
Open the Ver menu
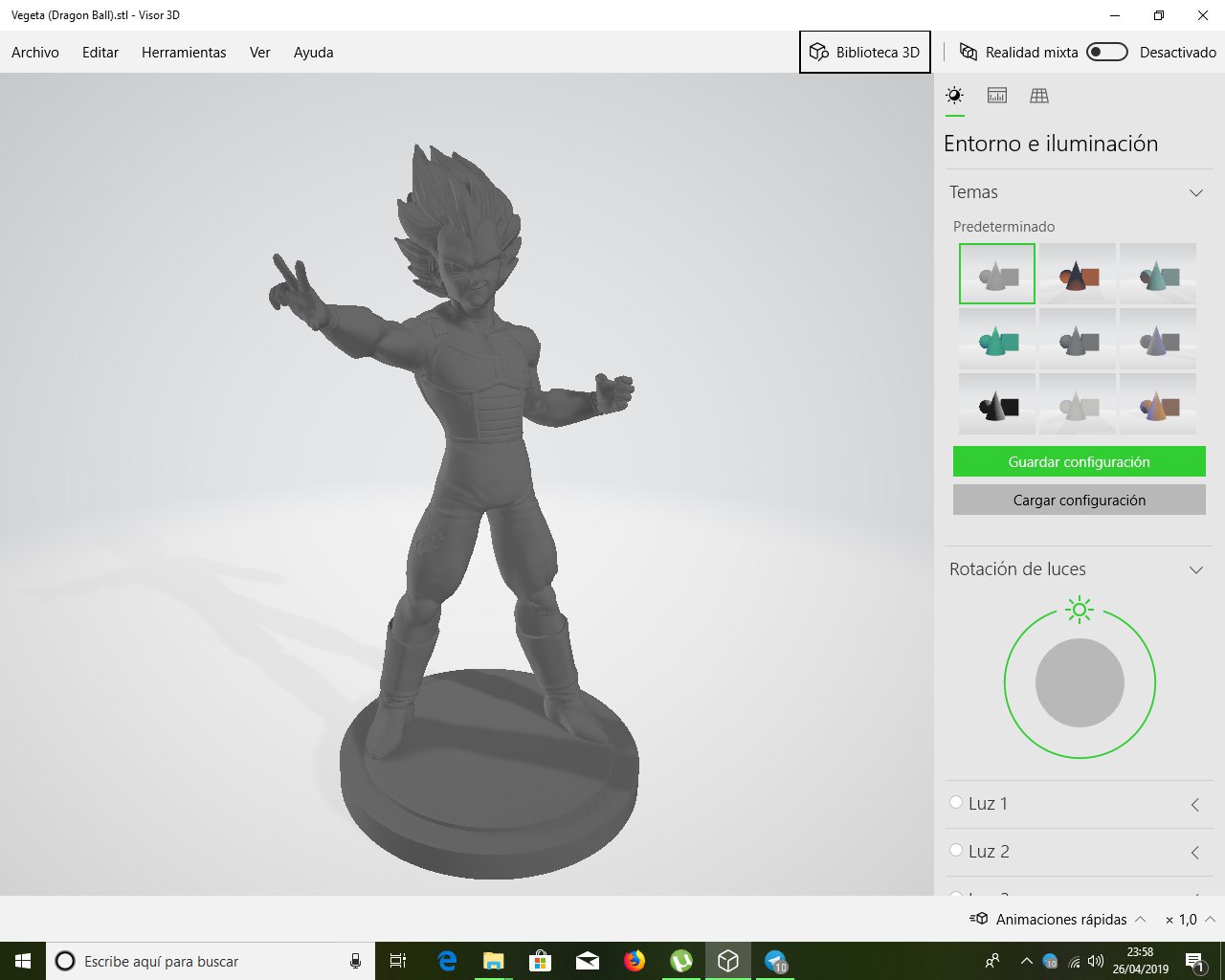tap(260, 53)
